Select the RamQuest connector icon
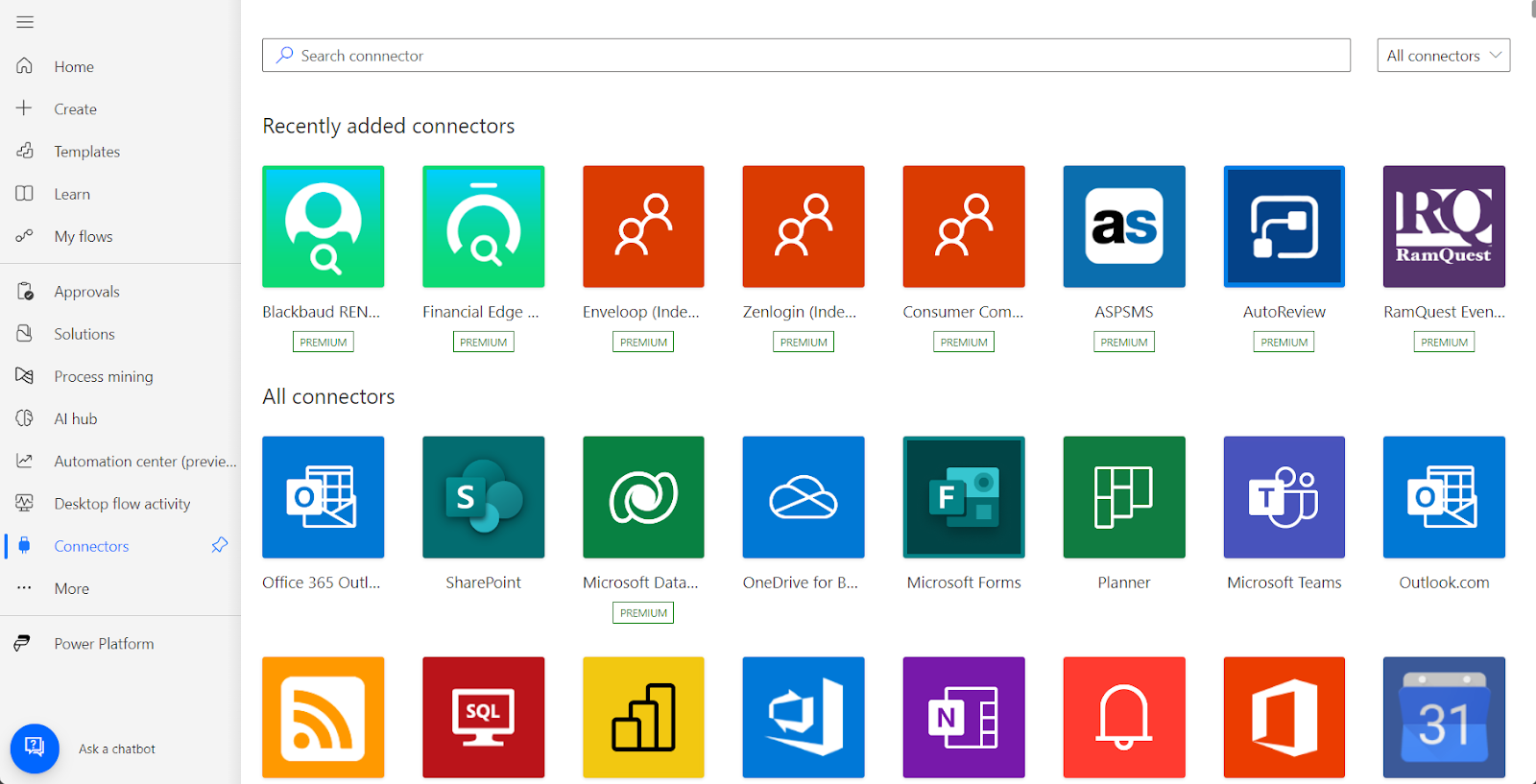Image resolution: width=1536 pixels, height=784 pixels. point(1444,226)
